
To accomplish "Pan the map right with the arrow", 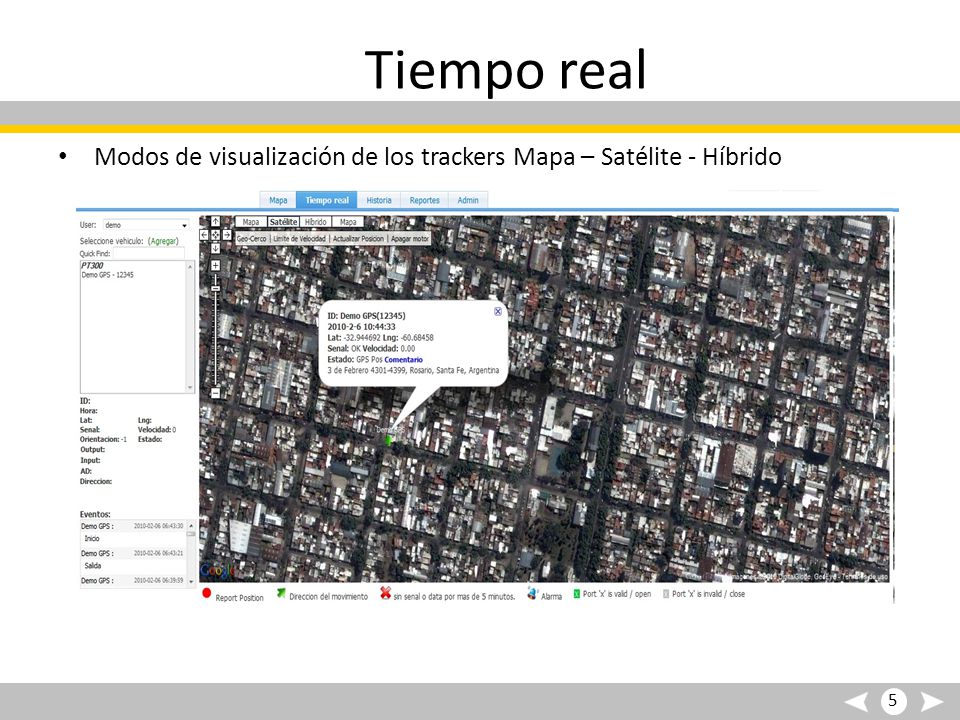I will click(x=227, y=235).
